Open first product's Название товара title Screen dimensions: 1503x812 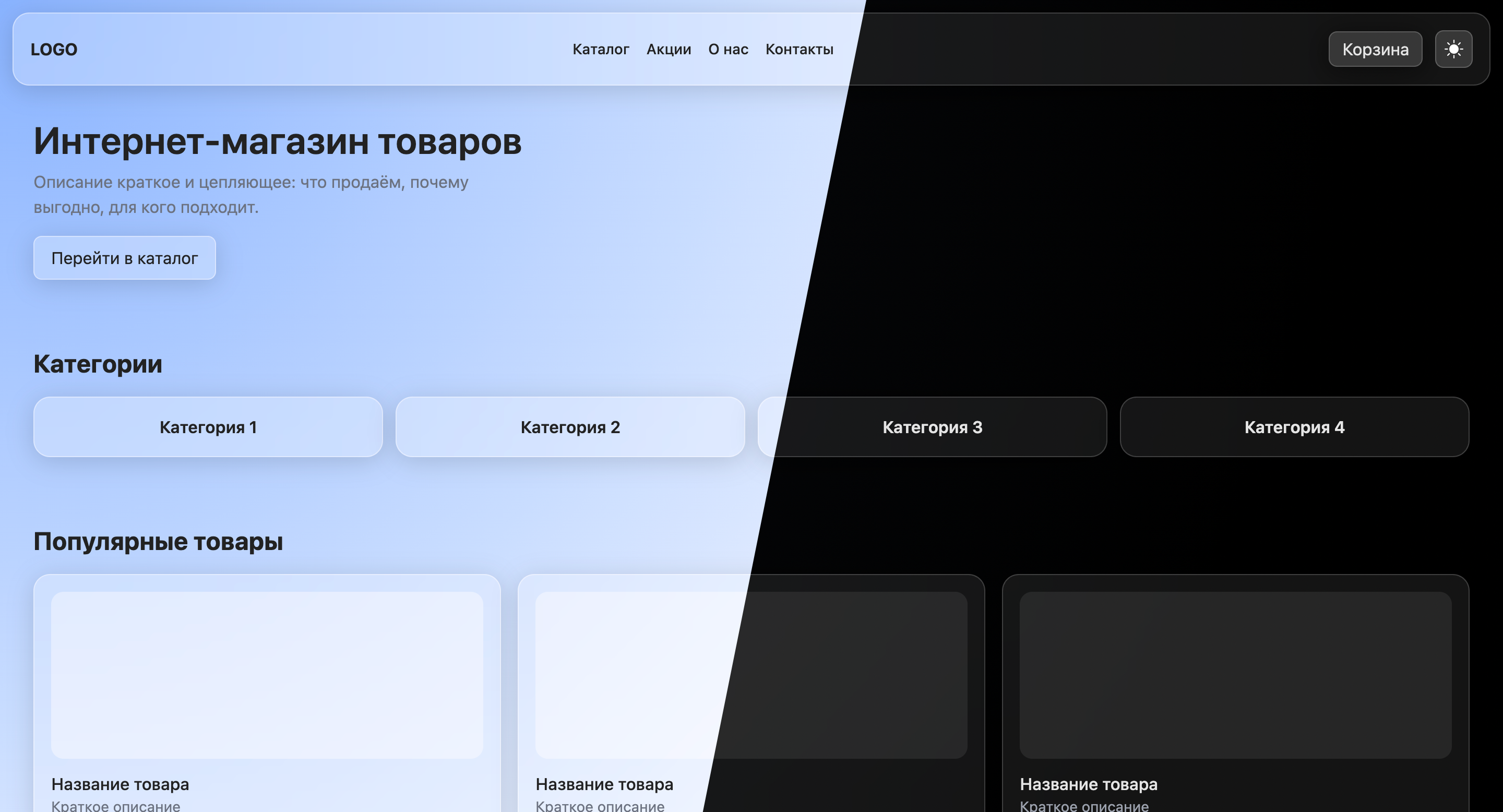[x=120, y=784]
